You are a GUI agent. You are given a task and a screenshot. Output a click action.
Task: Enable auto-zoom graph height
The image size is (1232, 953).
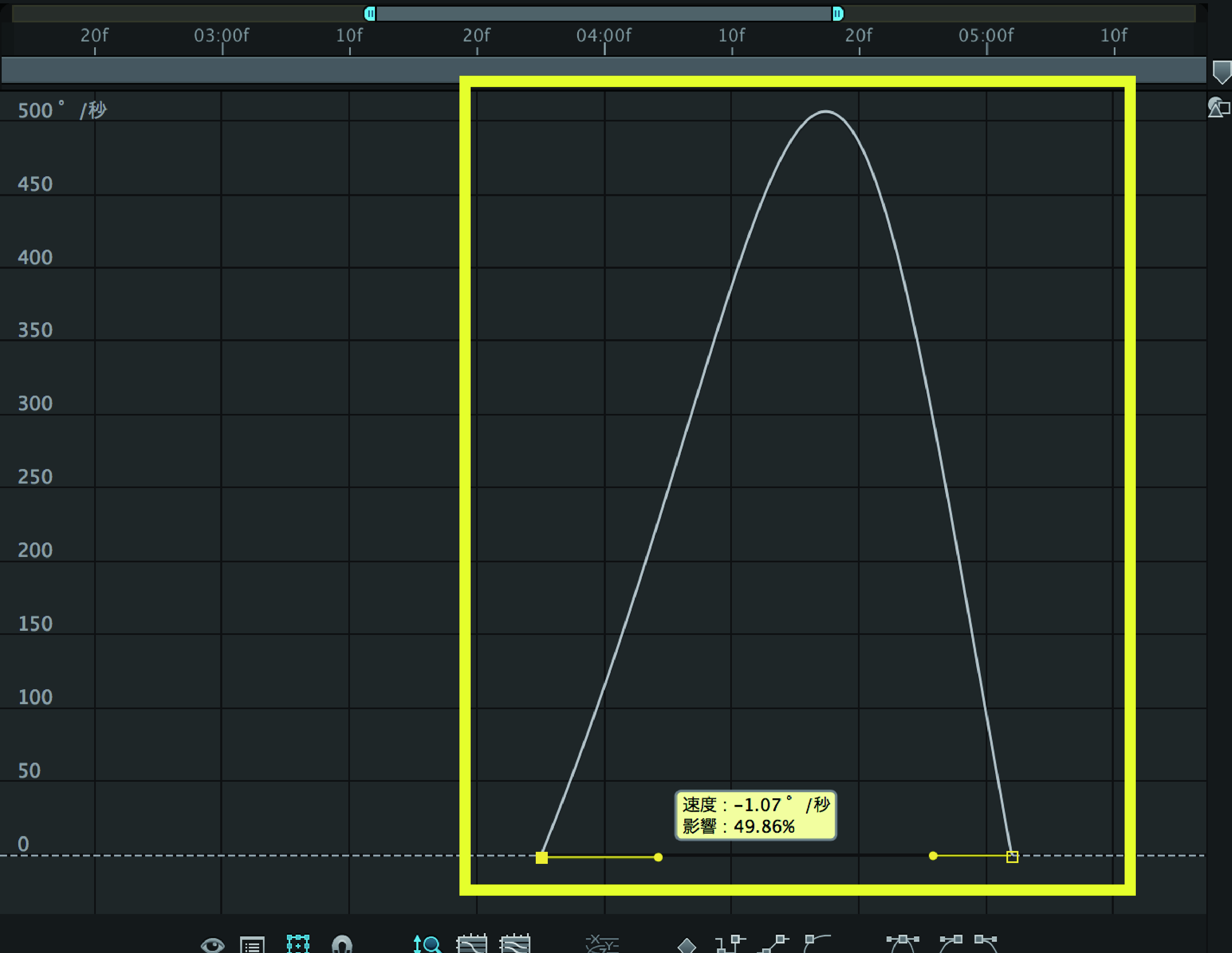(x=427, y=944)
